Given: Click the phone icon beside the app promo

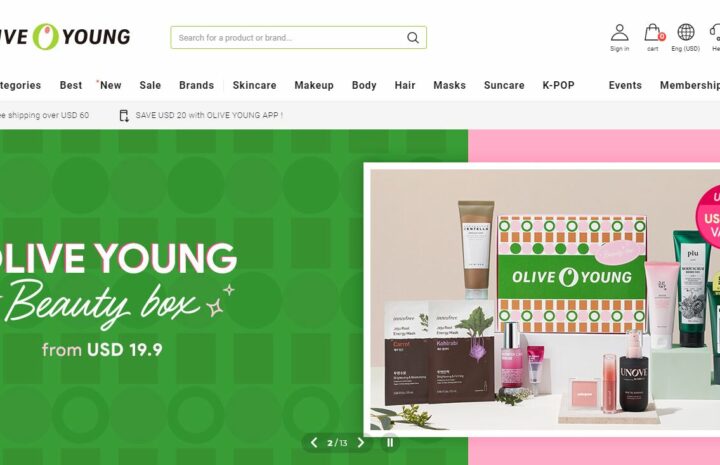Looking at the screenshot, I should coord(124,116).
